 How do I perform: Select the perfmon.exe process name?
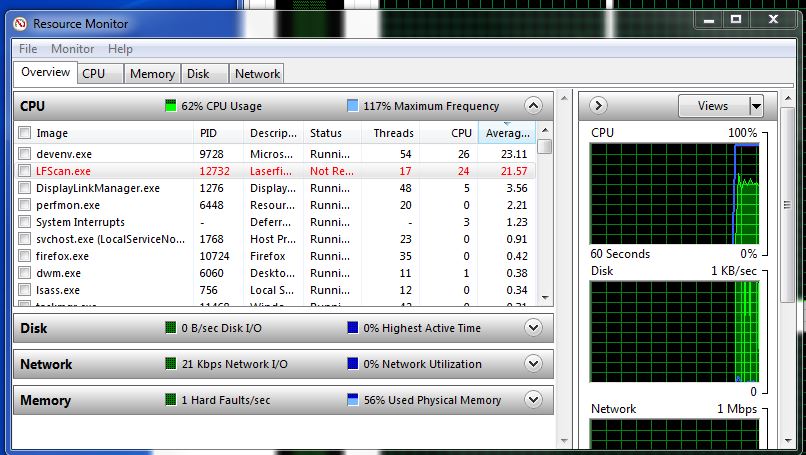point(68,205)
